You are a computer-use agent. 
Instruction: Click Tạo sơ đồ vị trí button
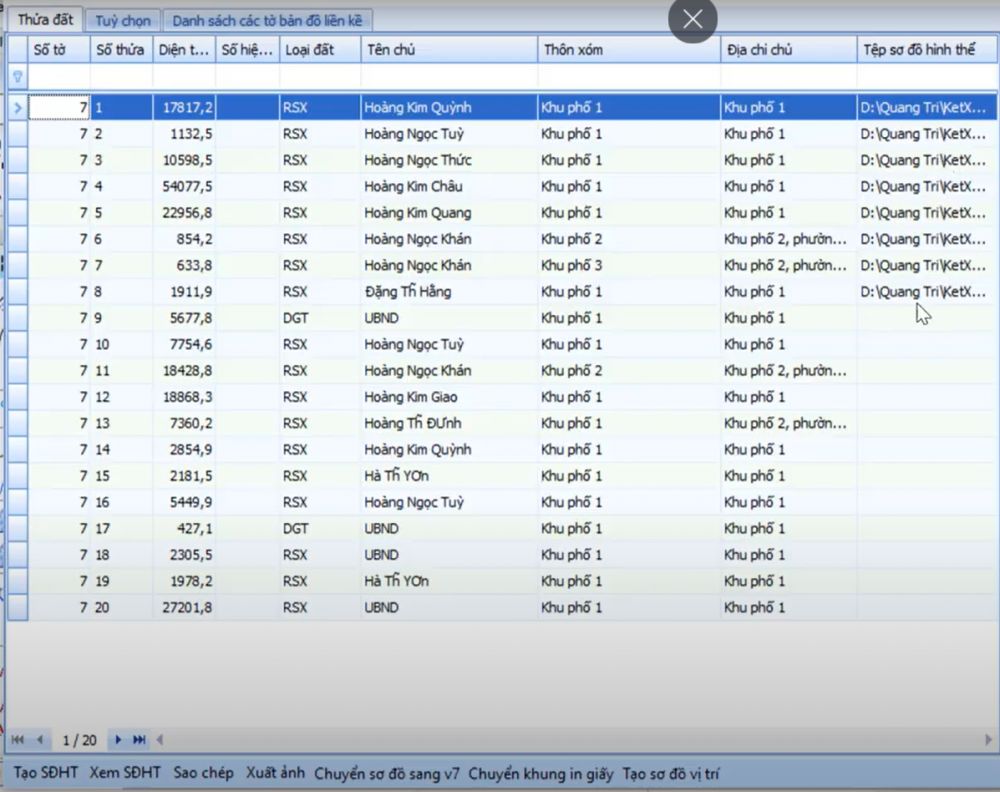tap(671, 773)
